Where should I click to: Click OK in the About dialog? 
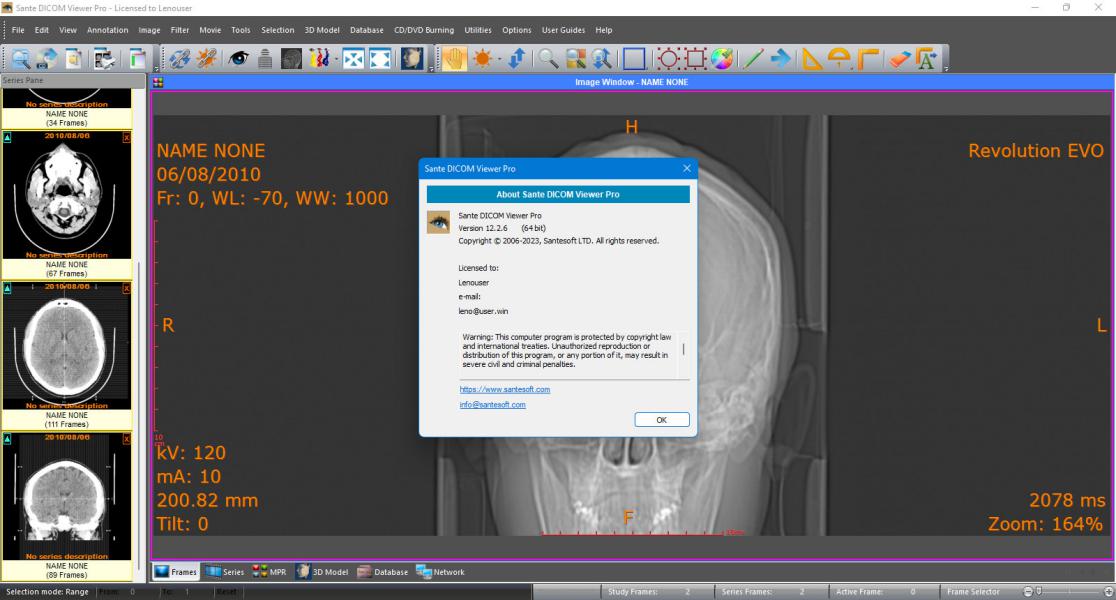tap(662, 420)
